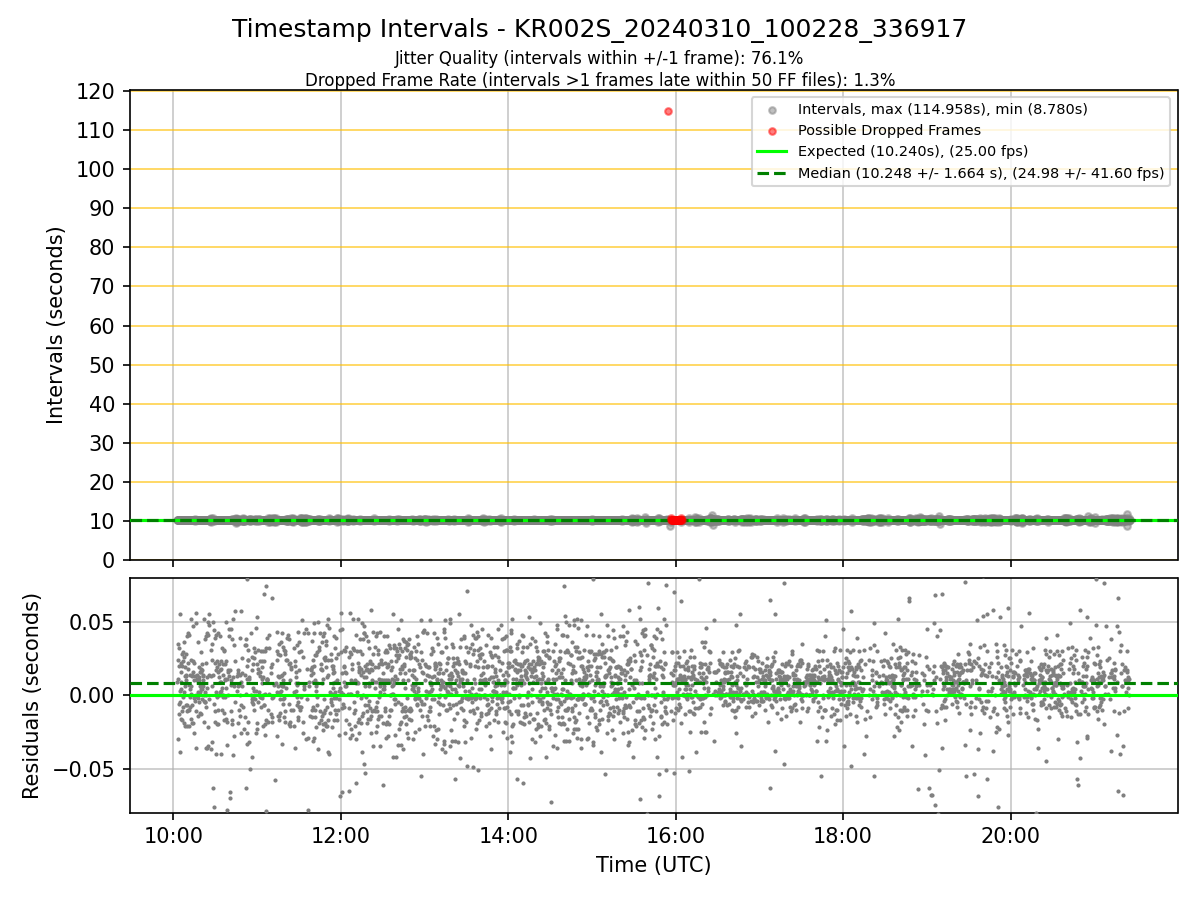Click the 12:00 x-axis tick label

point(340,835)
